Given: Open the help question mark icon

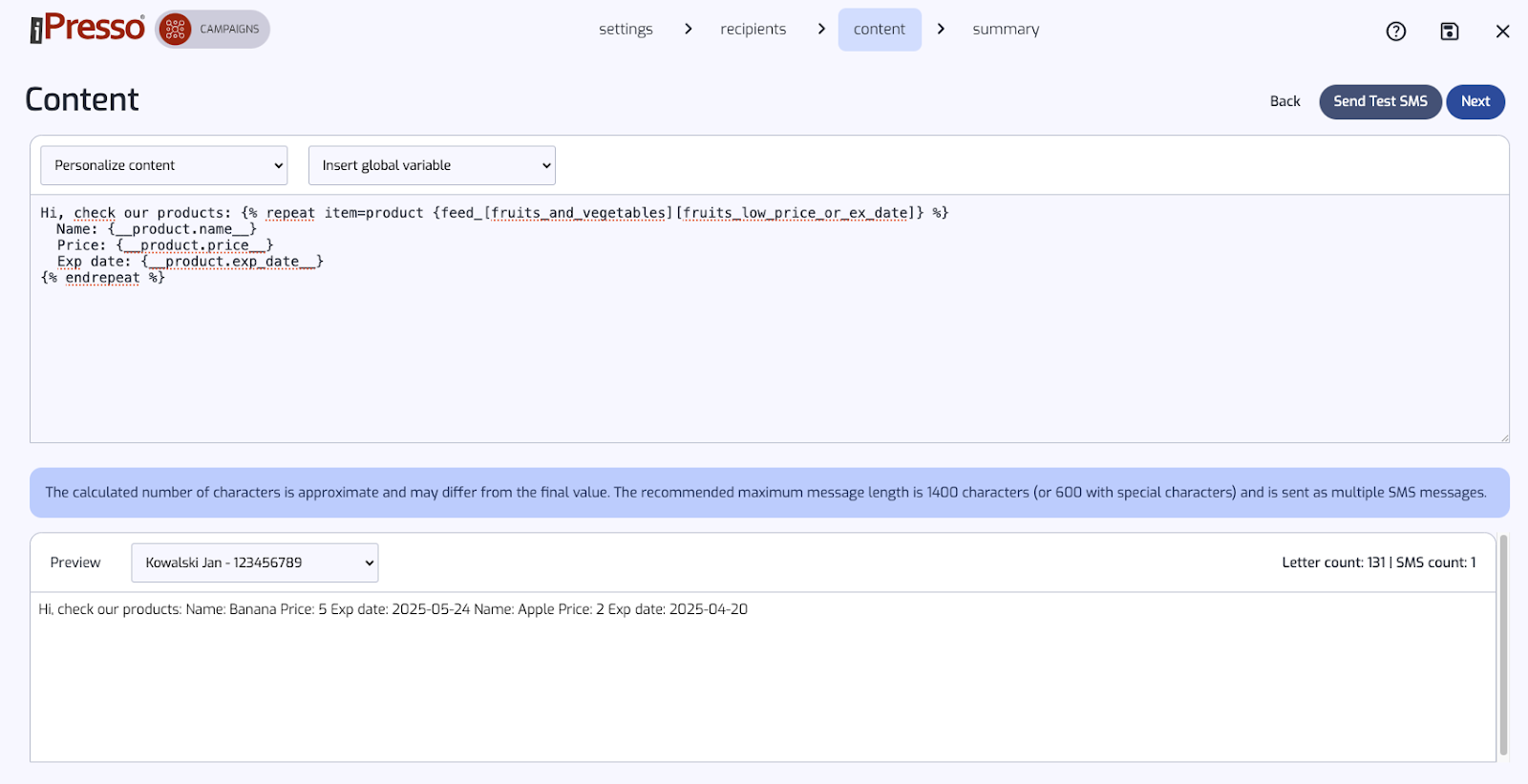Looking at the screenshot, I should point(1395,32).
